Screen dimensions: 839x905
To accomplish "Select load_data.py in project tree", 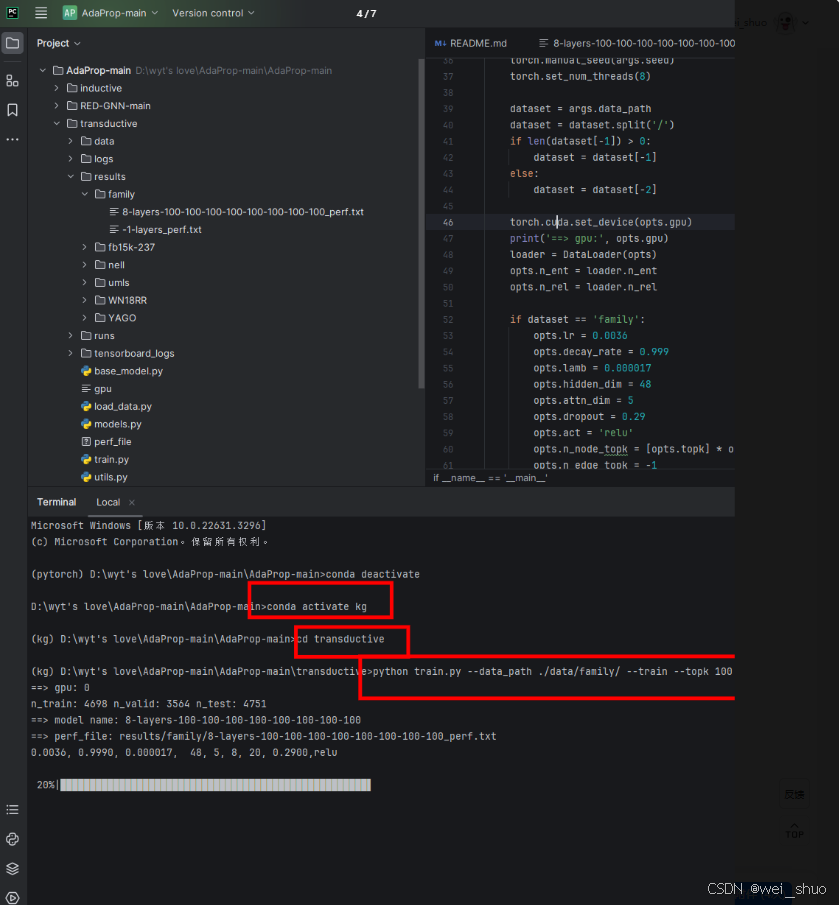I will 117,406.
